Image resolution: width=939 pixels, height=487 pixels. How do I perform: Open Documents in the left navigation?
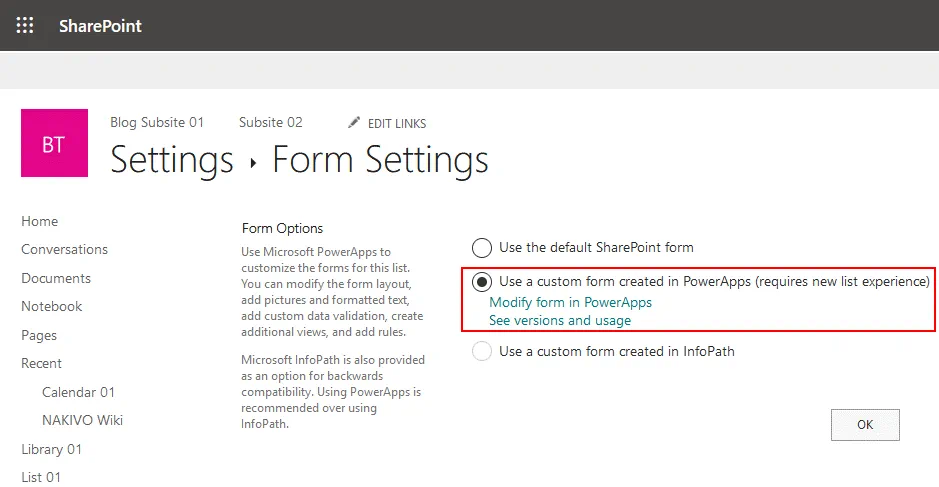pyautogui.click(x=56, y=278)
